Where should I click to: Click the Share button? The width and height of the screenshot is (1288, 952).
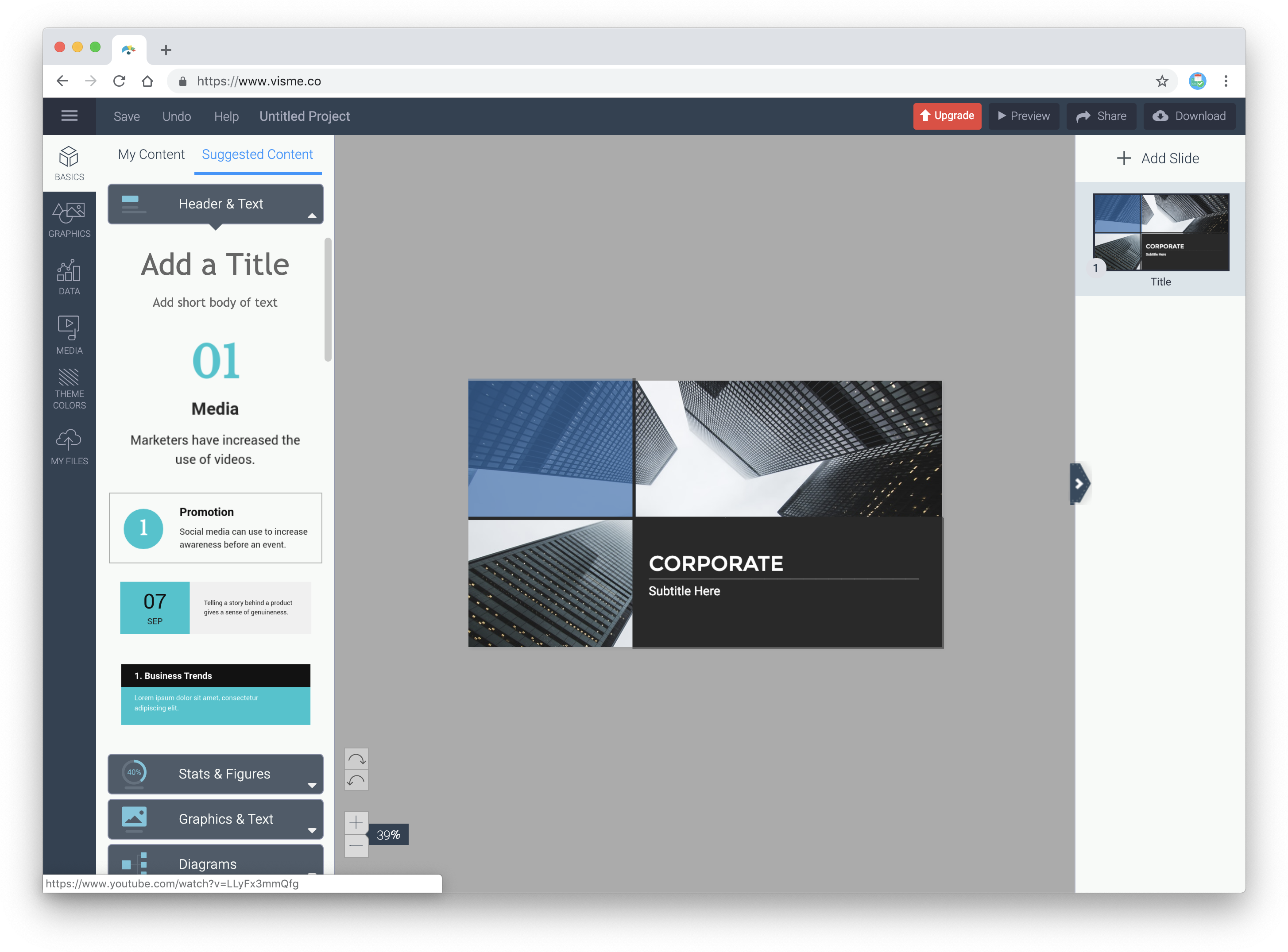coord(1101,116)
